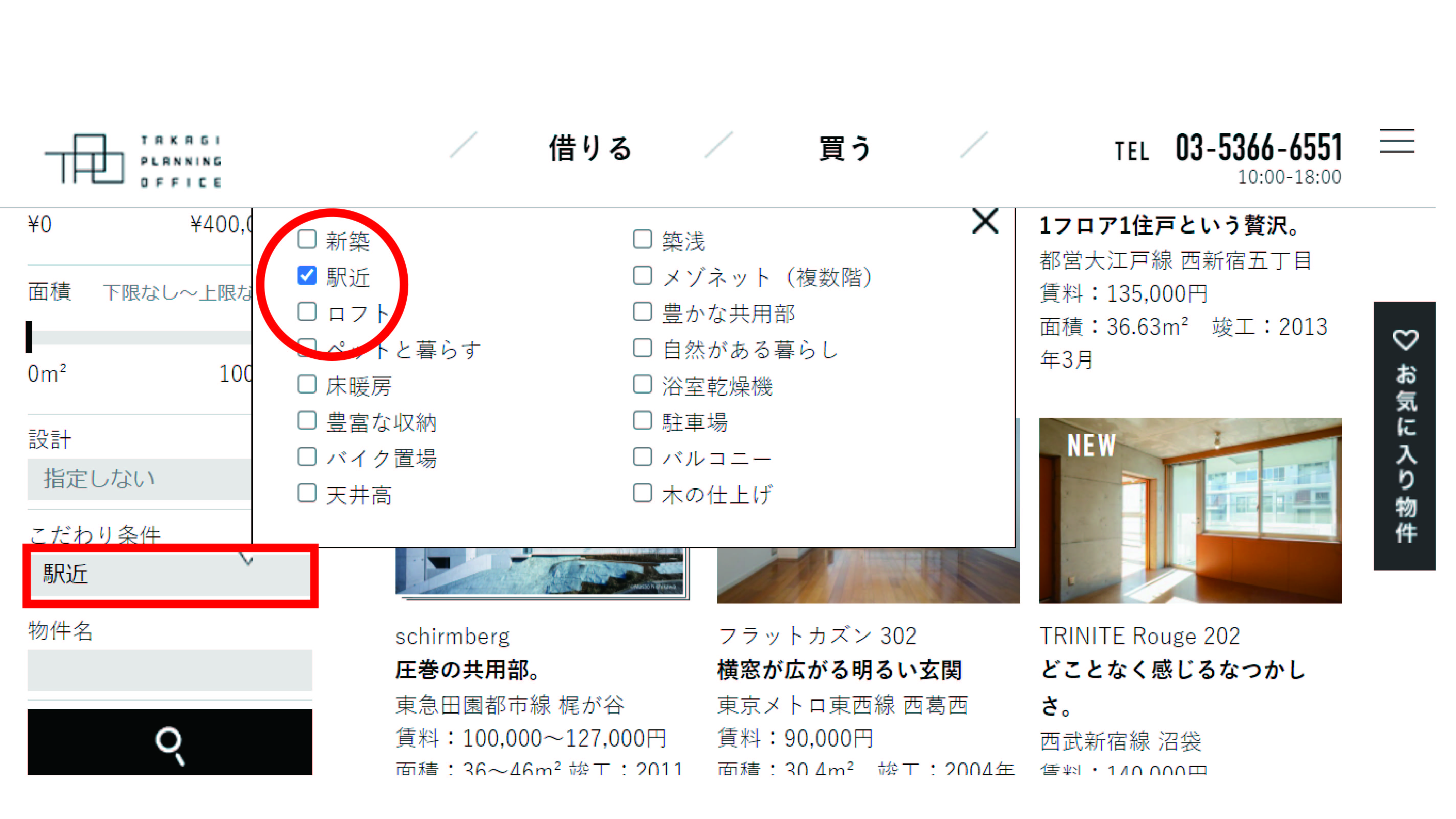Click the 面積 range label 下限なし～上限なし

pos(178,293)
